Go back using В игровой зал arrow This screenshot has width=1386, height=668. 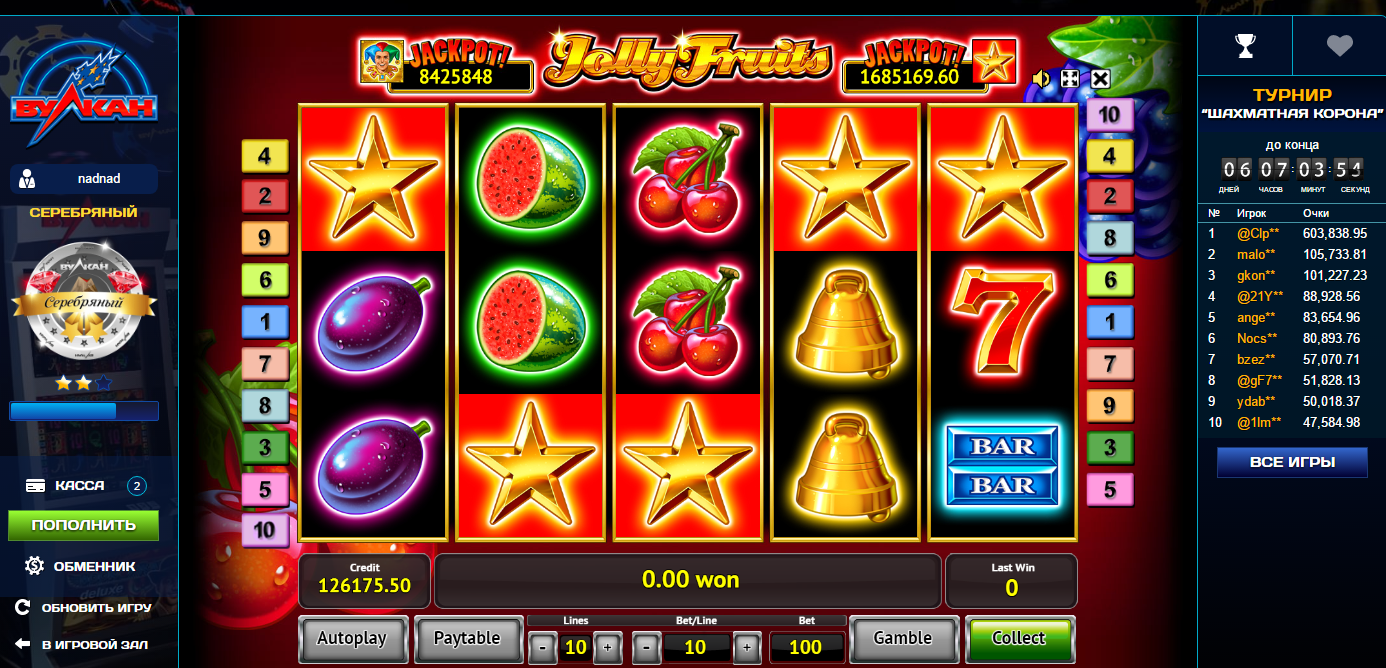pos(22,644)
